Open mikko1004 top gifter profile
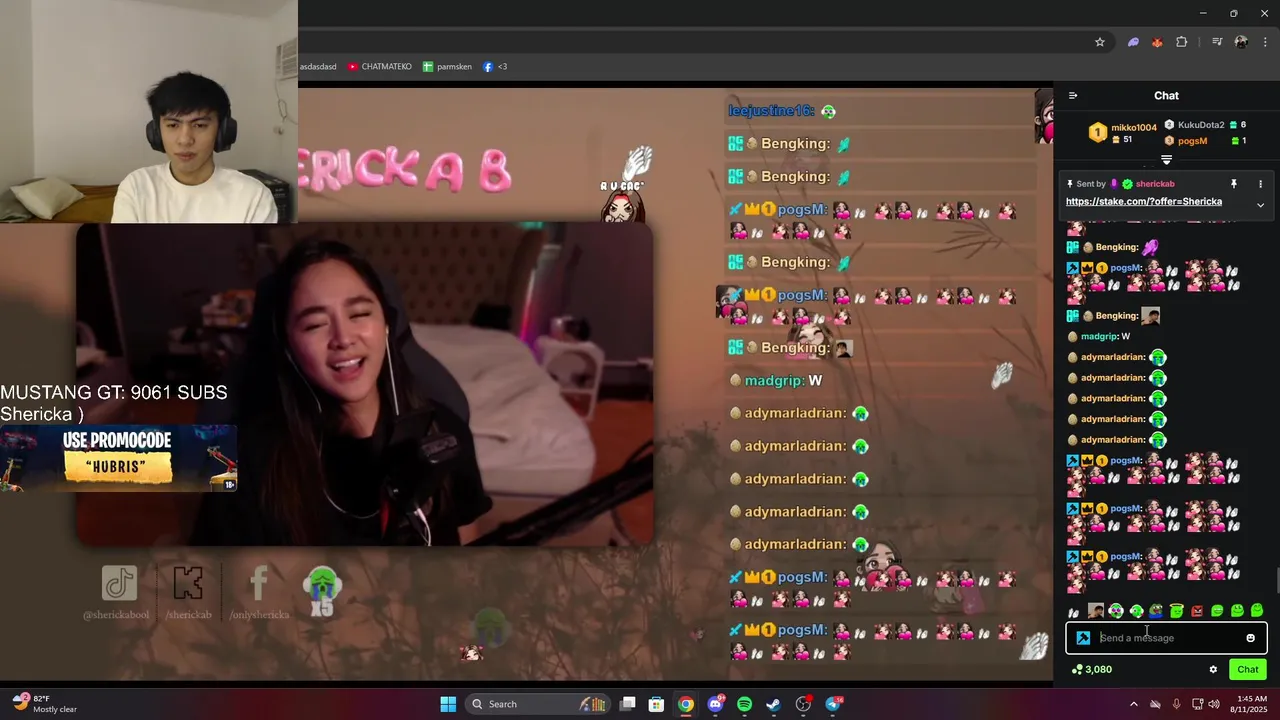This screenshot has height=720, width=1280. point(1123,132)
